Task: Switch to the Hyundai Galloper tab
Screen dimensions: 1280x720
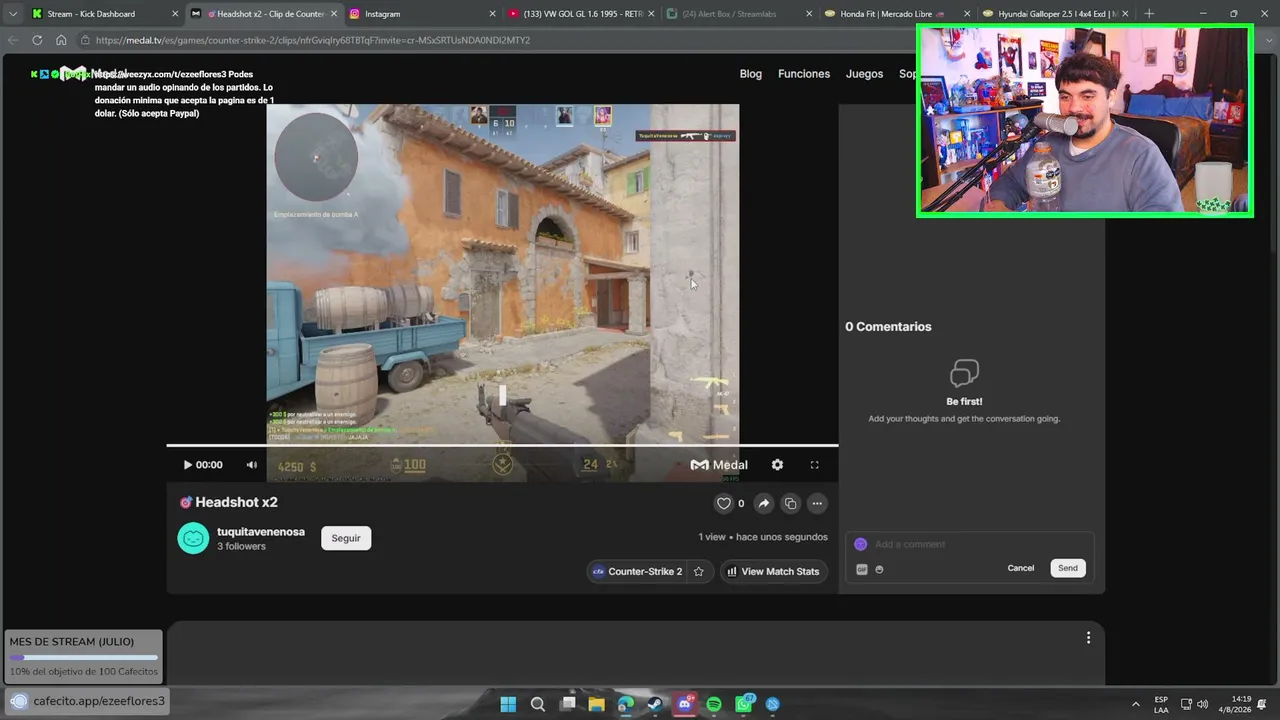Action: pos(1057,14)
